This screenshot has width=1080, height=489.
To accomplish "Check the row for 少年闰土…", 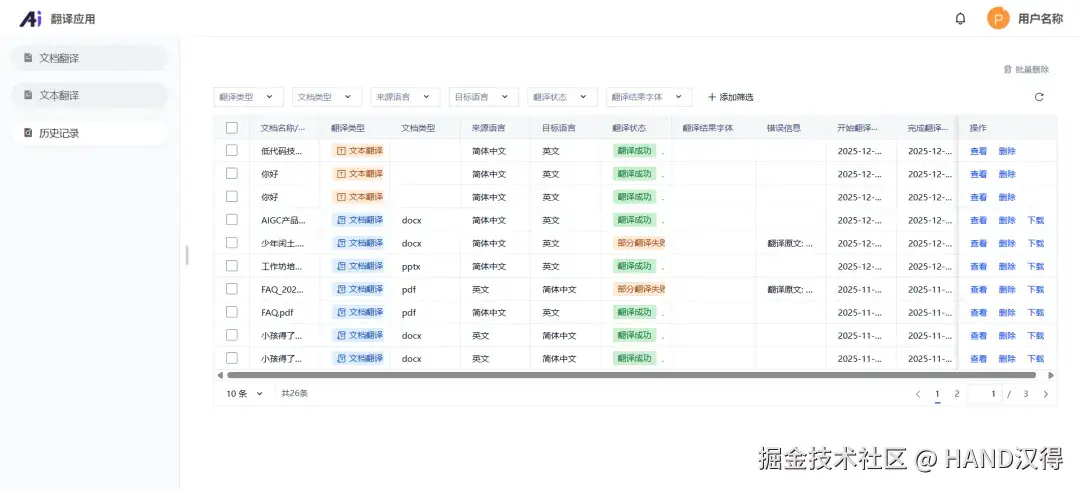I will [232, 242].
